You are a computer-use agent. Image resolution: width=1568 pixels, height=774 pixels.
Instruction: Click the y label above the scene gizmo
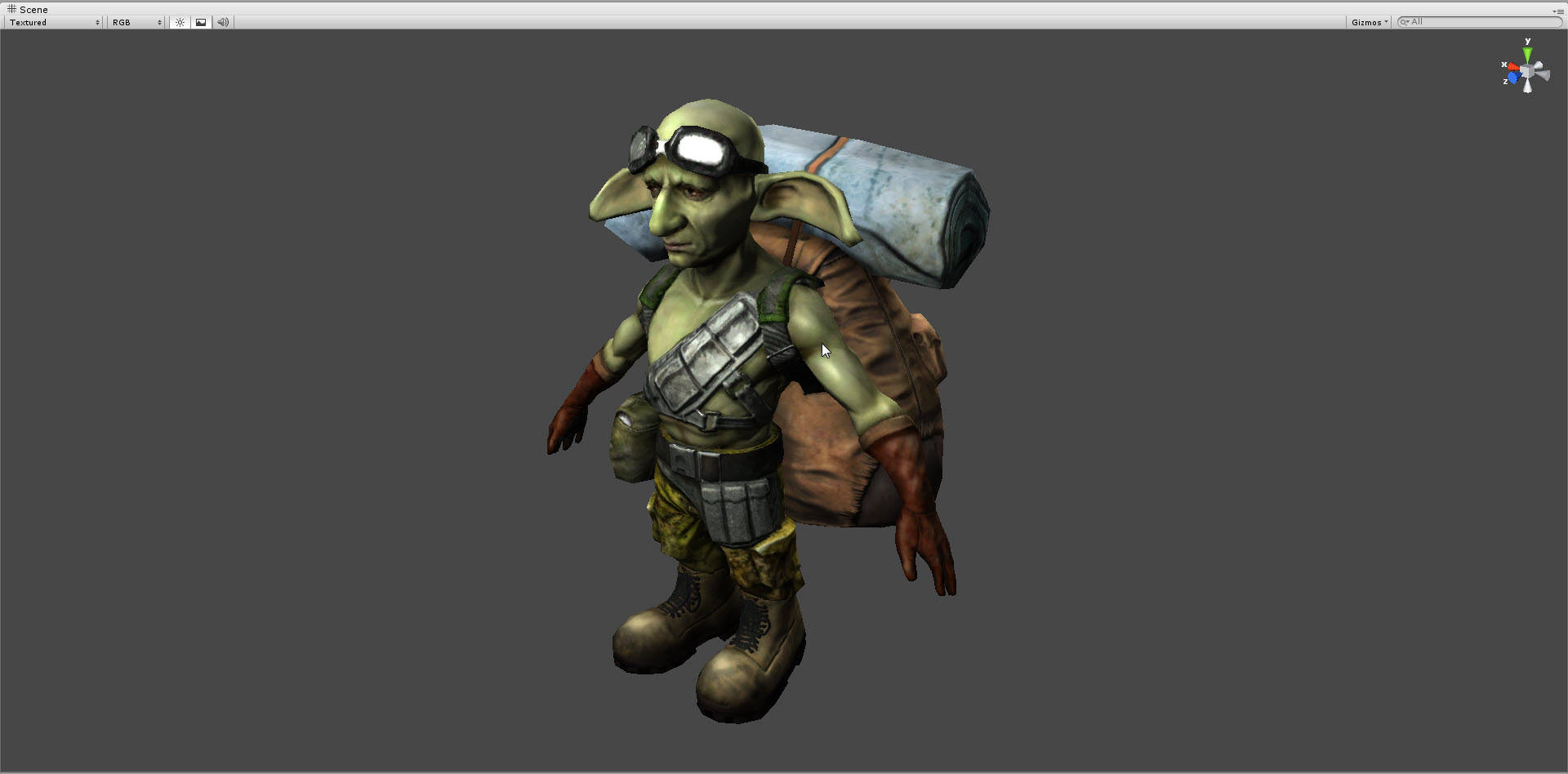coord(1527,41)
